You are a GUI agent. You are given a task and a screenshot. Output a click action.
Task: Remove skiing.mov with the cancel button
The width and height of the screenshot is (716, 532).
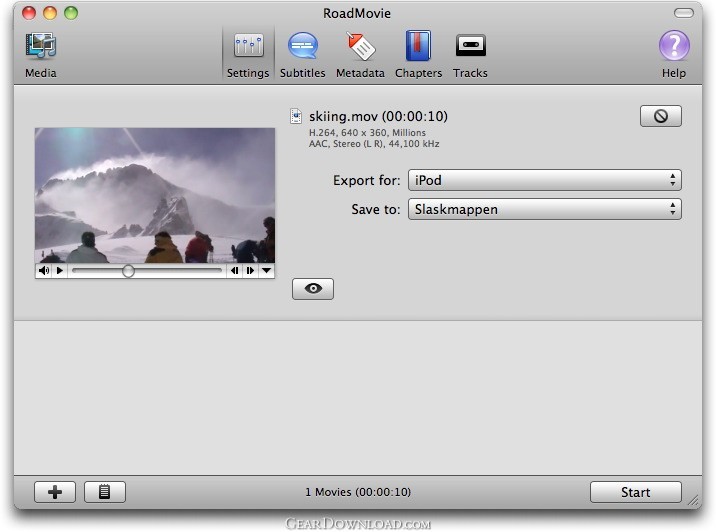click(661, 116)
